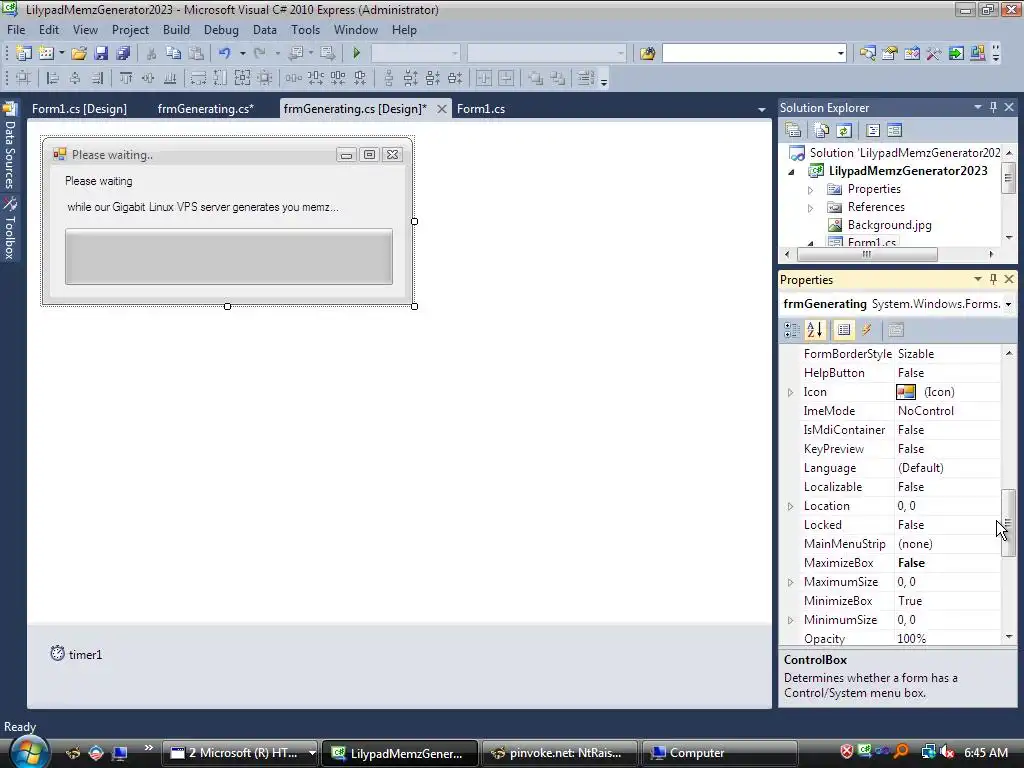The image size is (1024, 768).
Task: Switch Properties to Categorized view
Action: click(x=792, y=330)
